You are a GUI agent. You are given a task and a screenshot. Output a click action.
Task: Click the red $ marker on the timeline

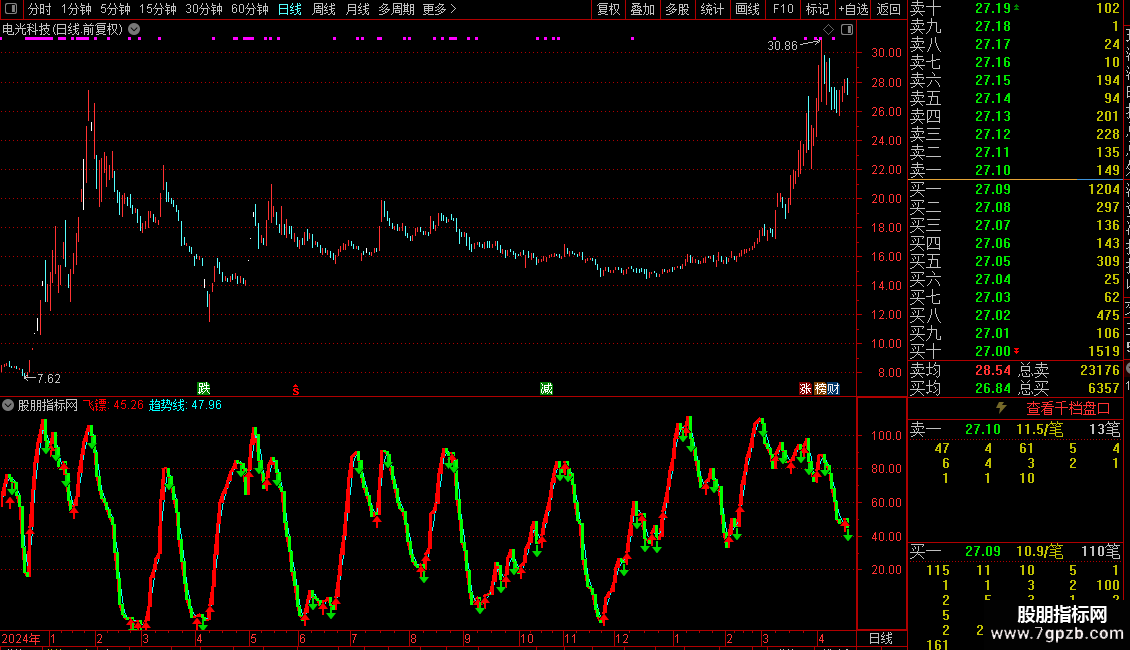click(295, 389)
